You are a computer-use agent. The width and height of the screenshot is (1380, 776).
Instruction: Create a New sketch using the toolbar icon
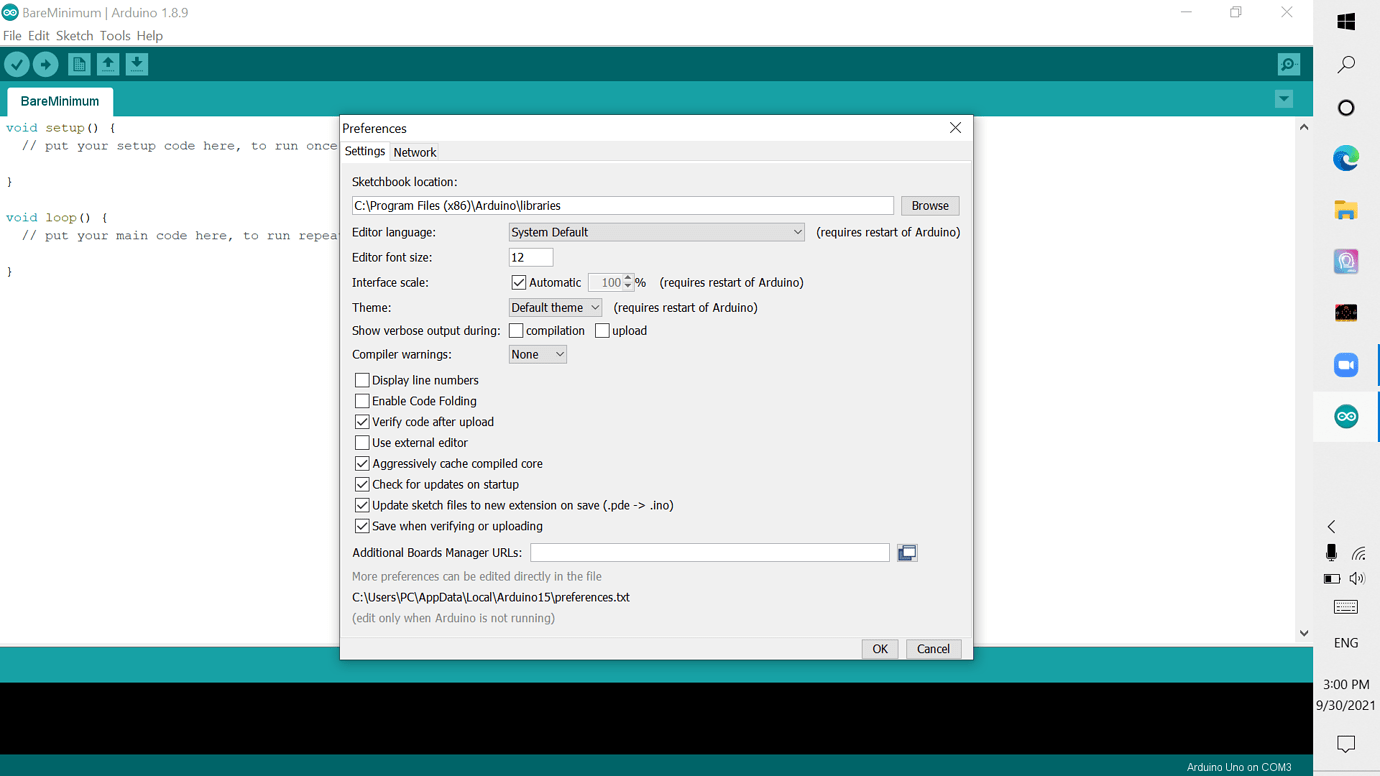coord(78,63)
